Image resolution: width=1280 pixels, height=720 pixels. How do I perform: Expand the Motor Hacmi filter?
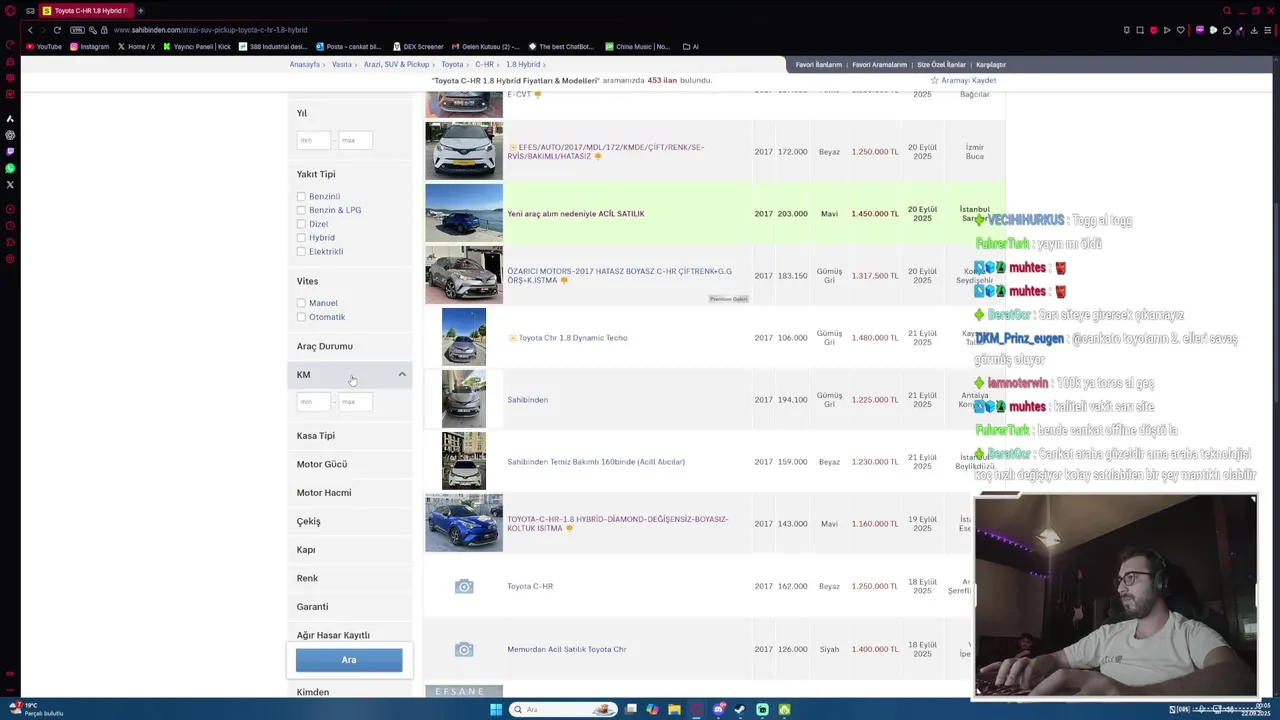click(x=350, y=493)
